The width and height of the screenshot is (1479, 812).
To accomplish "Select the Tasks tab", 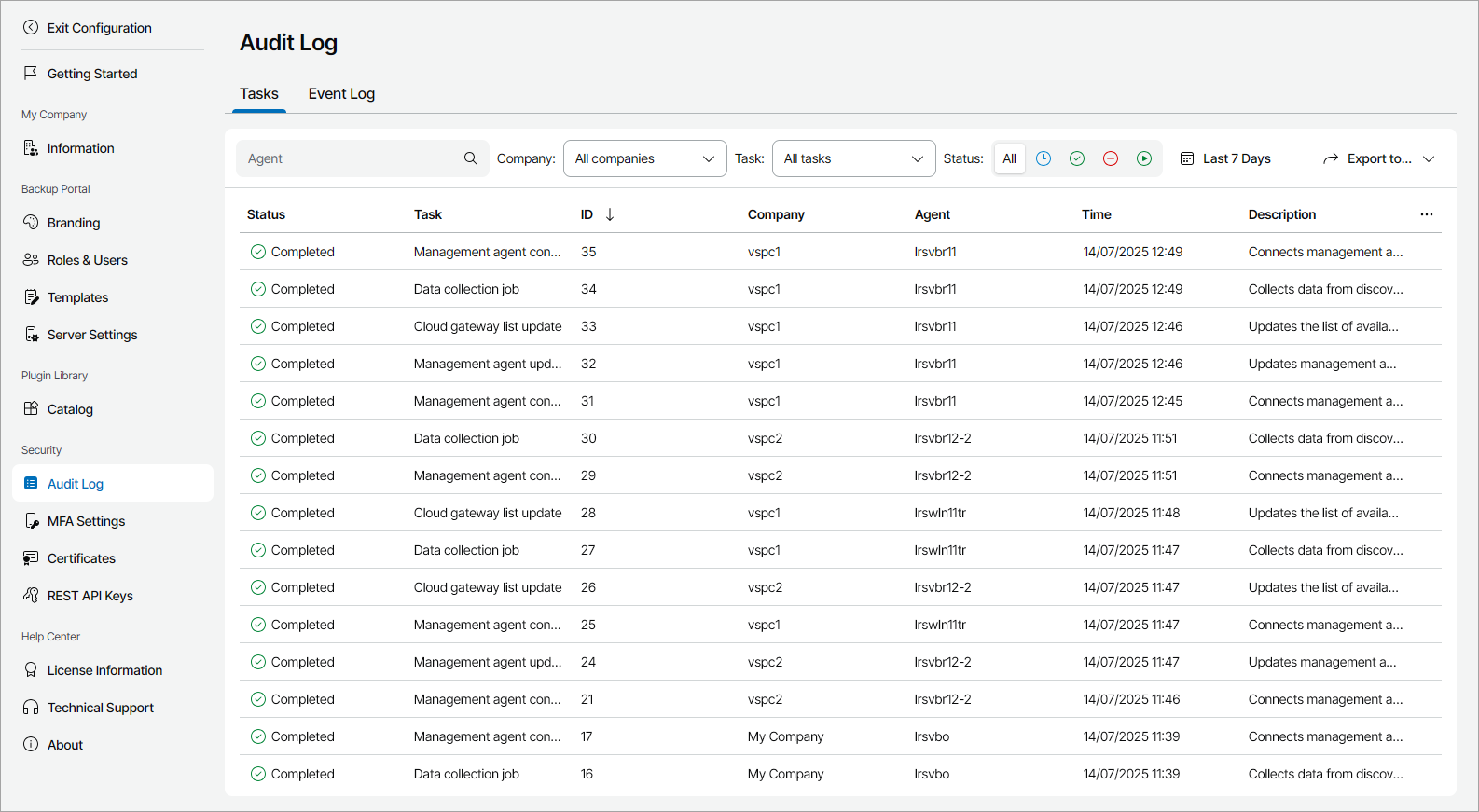I will click(x=259, y=93).
